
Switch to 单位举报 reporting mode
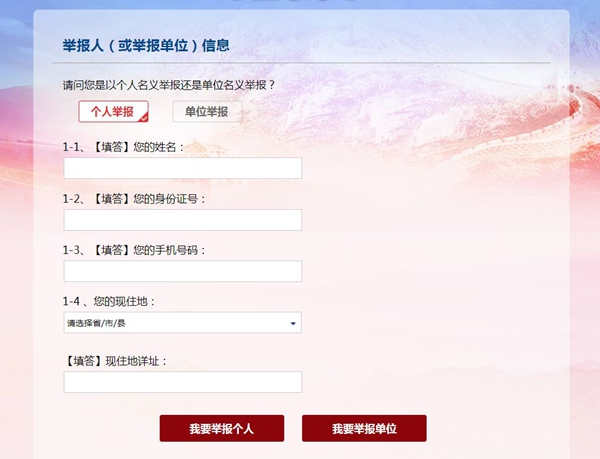[206, 111]
